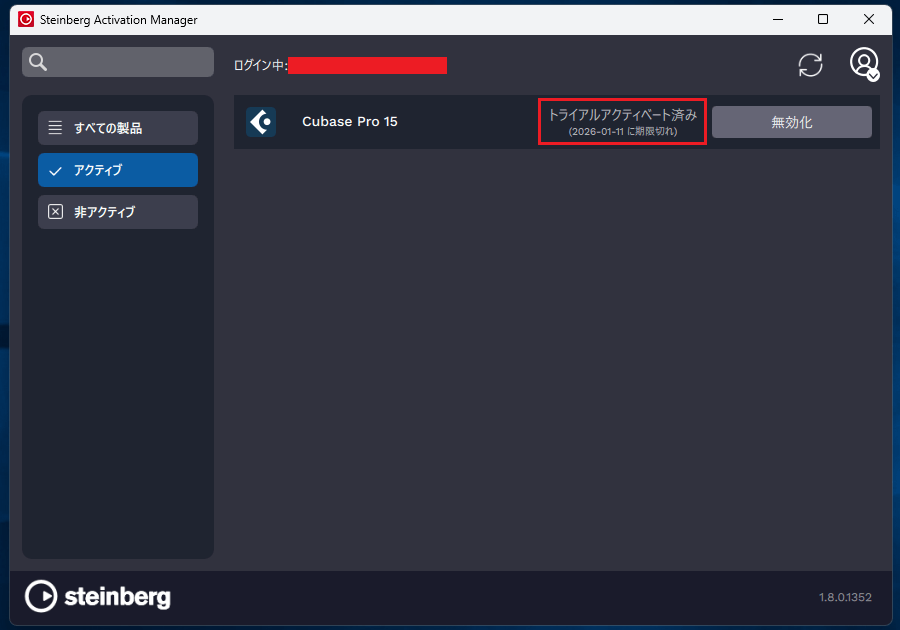Expand the account menu chevron badge

click(x=873, y=75)
